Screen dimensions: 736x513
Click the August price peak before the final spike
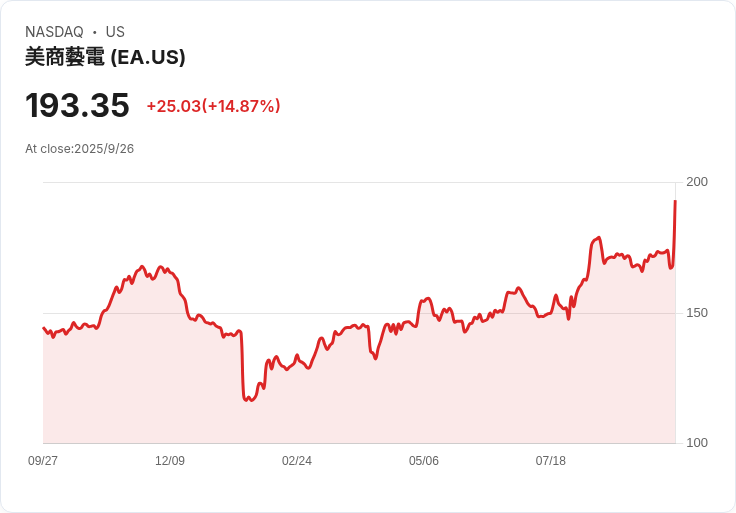click(599, 237)
